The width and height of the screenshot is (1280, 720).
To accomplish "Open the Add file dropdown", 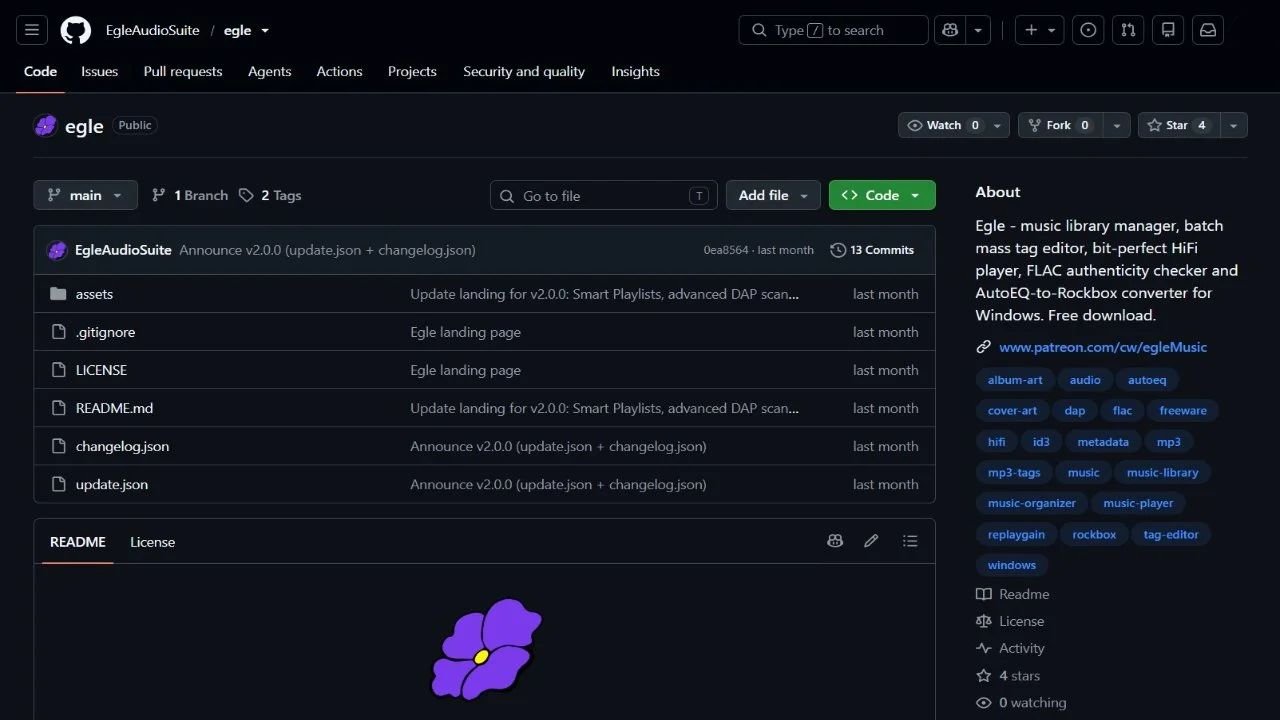I will click(x=773, y=195).
